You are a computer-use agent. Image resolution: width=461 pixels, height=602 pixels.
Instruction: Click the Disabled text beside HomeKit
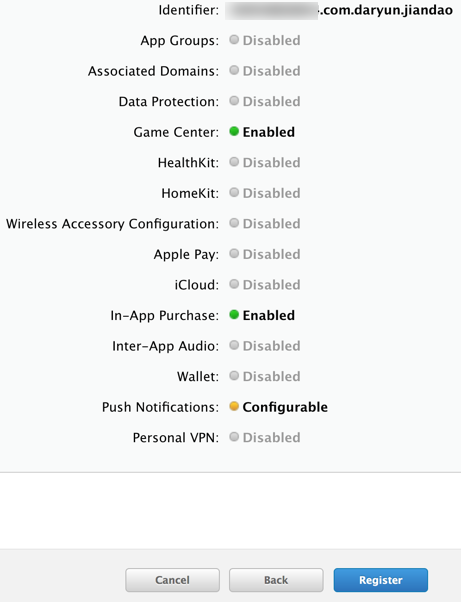(271, 193)
